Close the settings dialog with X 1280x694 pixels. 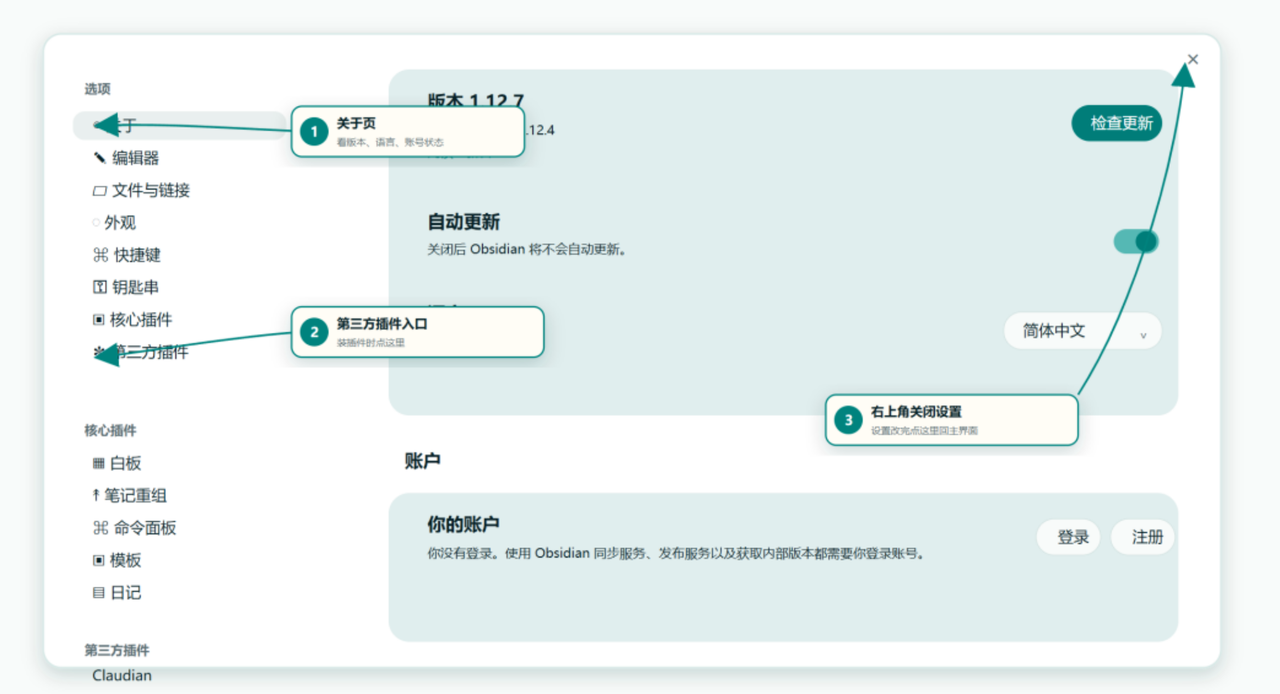1192,59
